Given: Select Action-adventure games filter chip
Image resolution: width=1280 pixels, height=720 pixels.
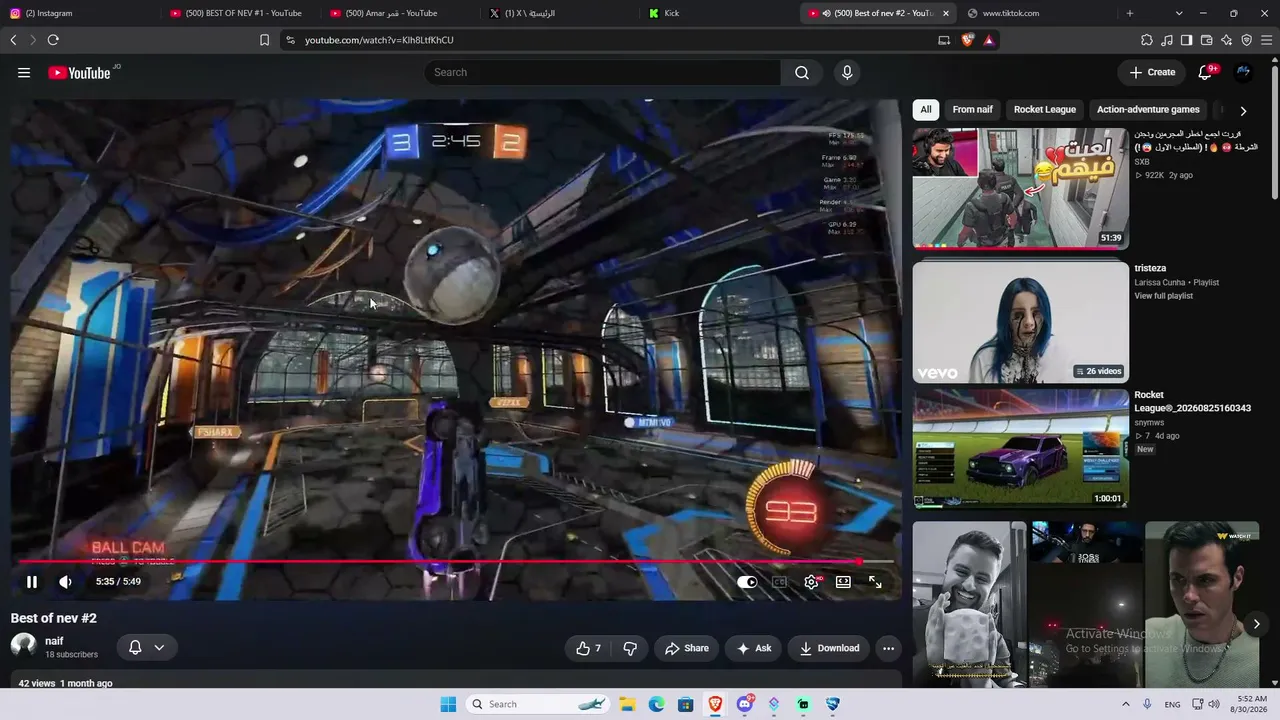Looking at the screenshot, I should point(1148,110).
